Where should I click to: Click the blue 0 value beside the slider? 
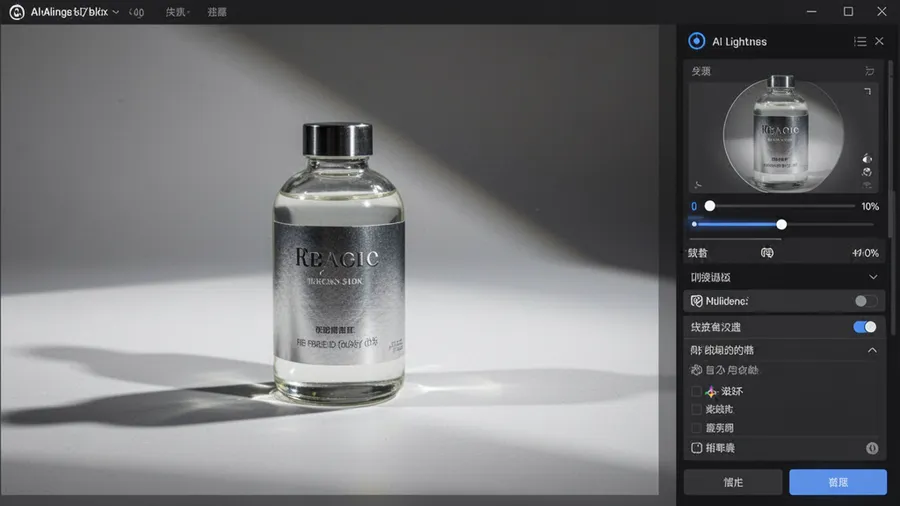click(x=694, y=207)
